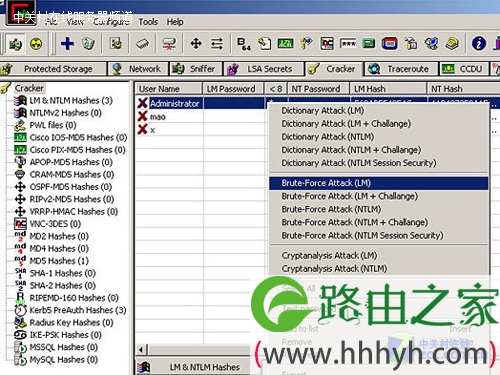Click the recycle bin Remove icon
This screenshot has height=375, width=500.
pyautogui.click(x=88, y=43)
